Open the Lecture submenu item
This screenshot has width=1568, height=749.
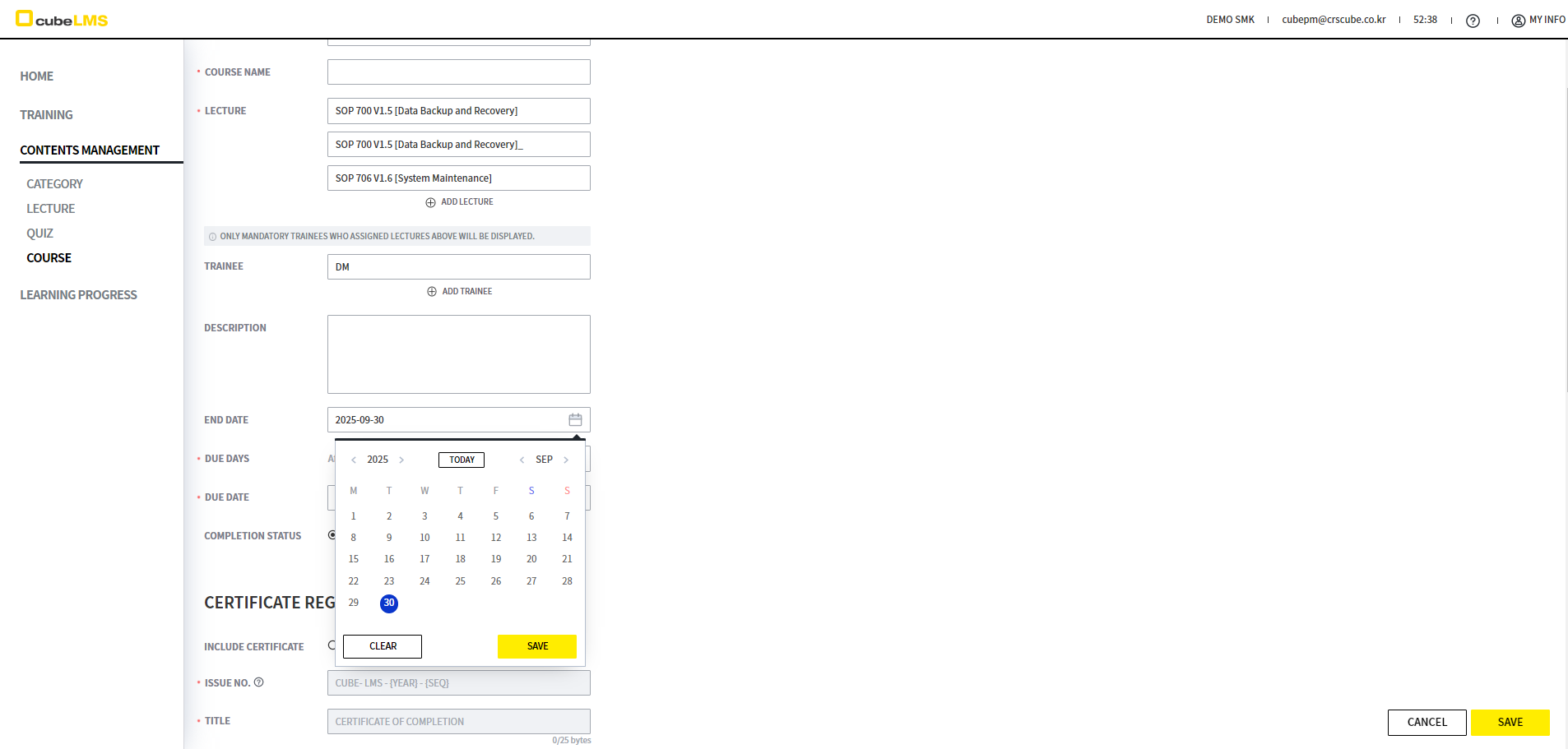(x=50, y=209)
